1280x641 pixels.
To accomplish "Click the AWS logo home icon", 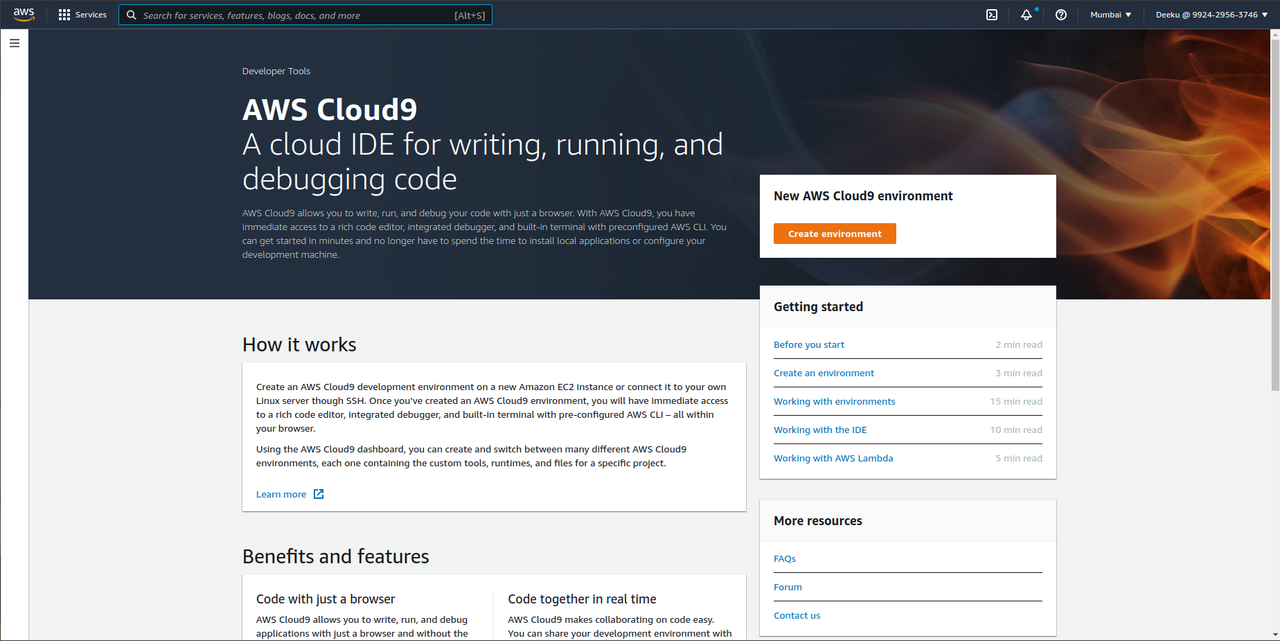I will pos(23,14).
